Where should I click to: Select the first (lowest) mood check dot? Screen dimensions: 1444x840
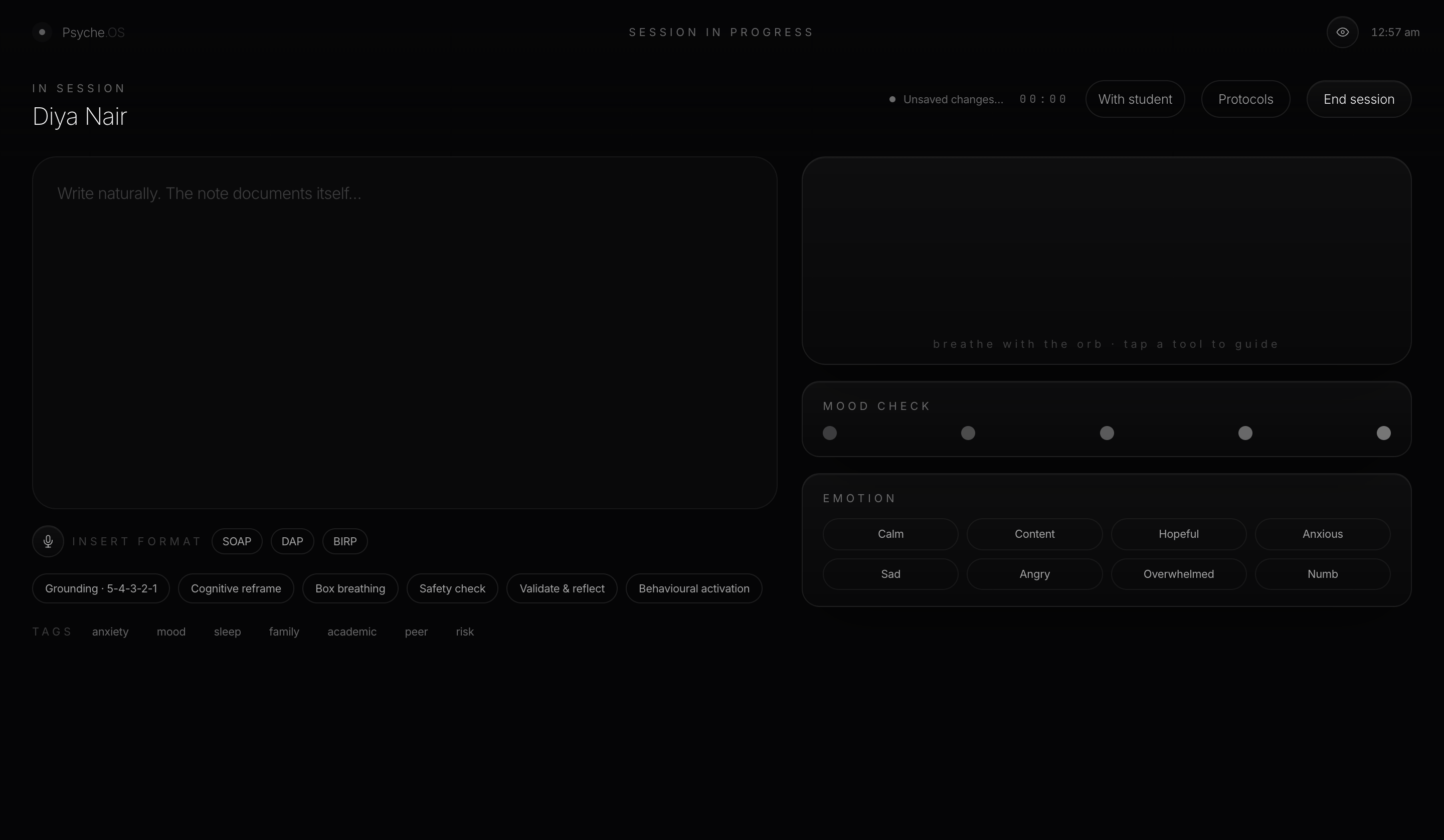(829, 433)
